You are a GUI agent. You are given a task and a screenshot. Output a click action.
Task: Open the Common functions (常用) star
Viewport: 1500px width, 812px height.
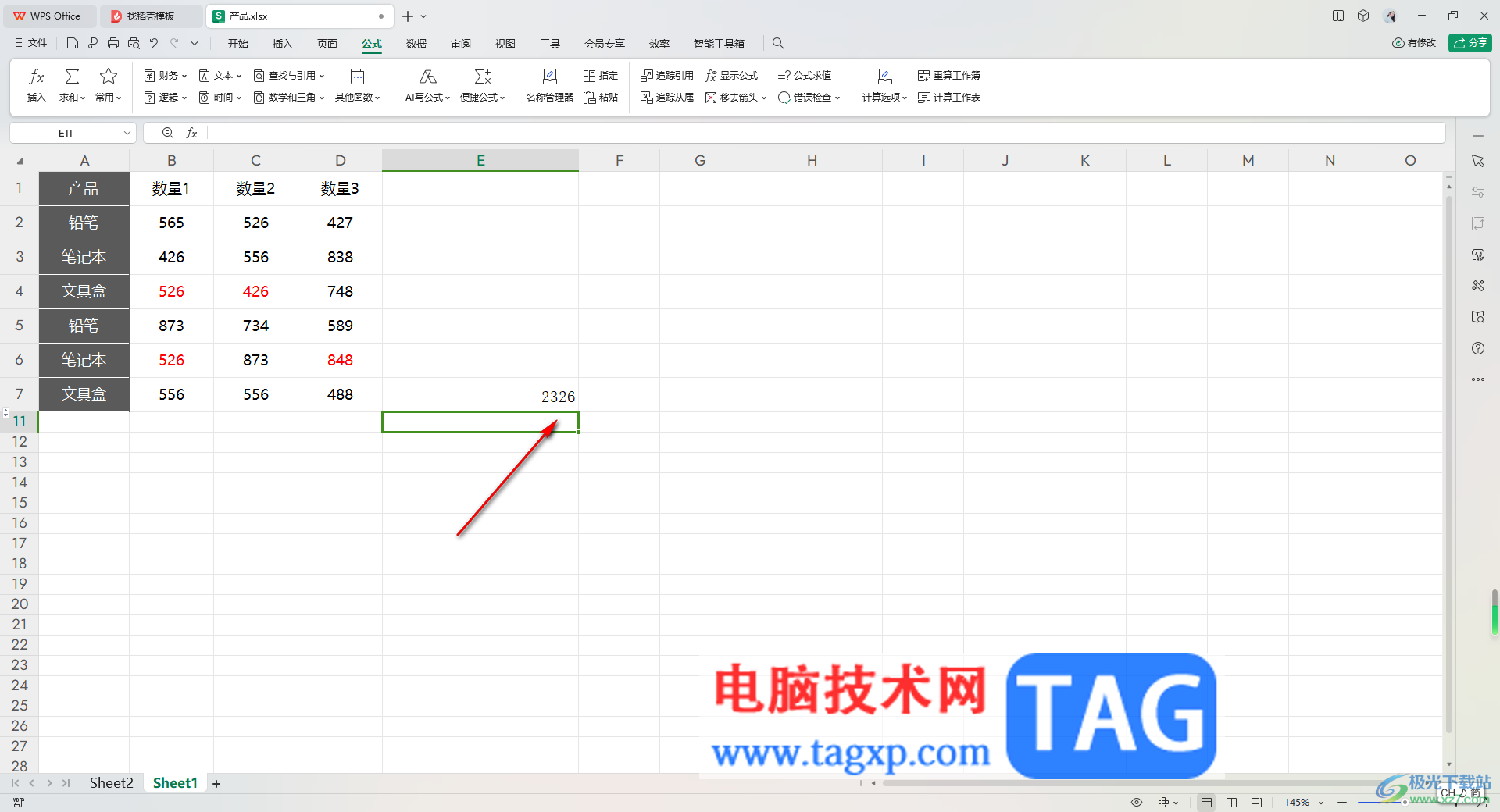[109, 85]
